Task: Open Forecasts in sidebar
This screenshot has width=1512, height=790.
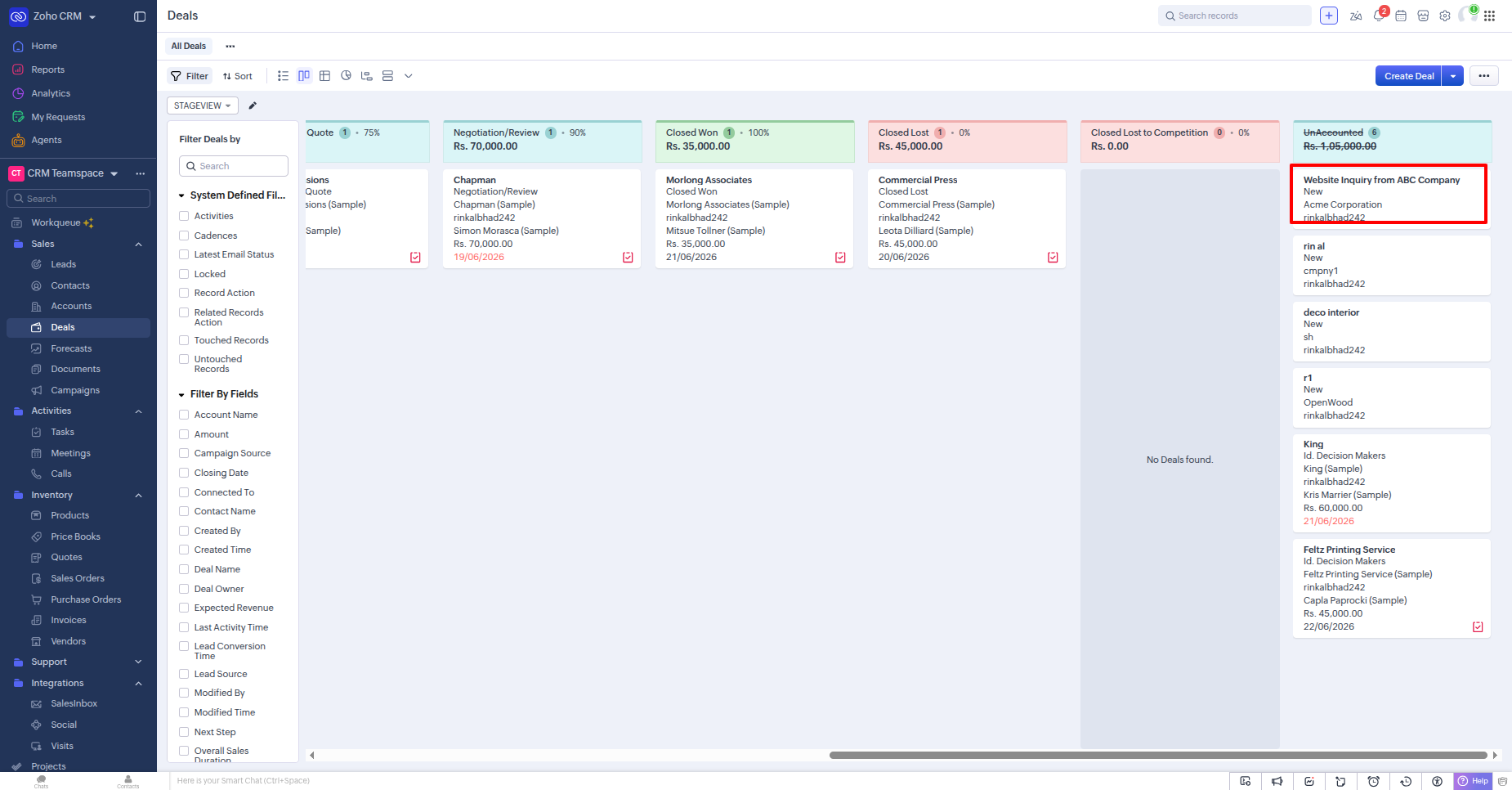Action: 71,348
